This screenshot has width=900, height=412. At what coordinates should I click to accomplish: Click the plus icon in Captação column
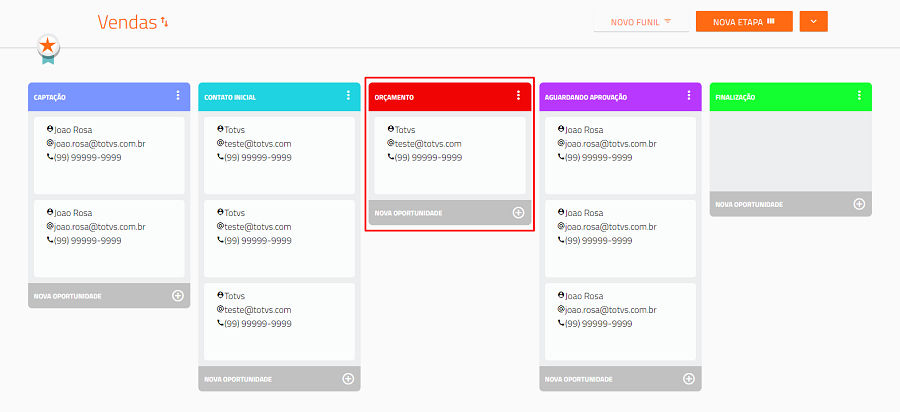point(178,296)
